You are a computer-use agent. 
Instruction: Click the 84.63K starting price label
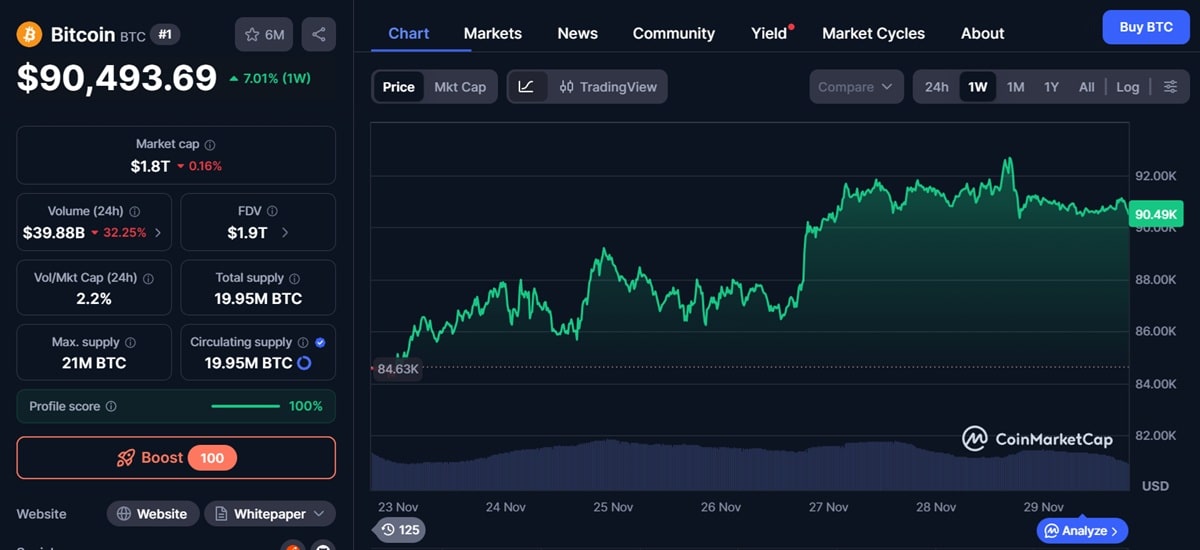click(x=398, y=368)
